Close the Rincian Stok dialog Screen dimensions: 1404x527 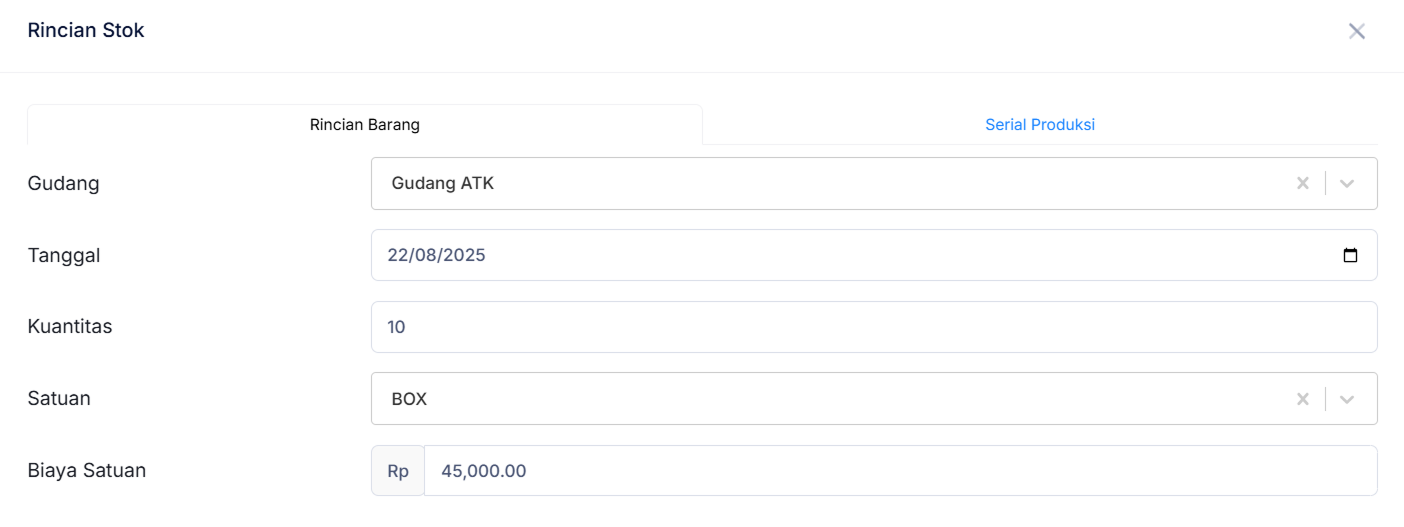tap(1356, 31)
